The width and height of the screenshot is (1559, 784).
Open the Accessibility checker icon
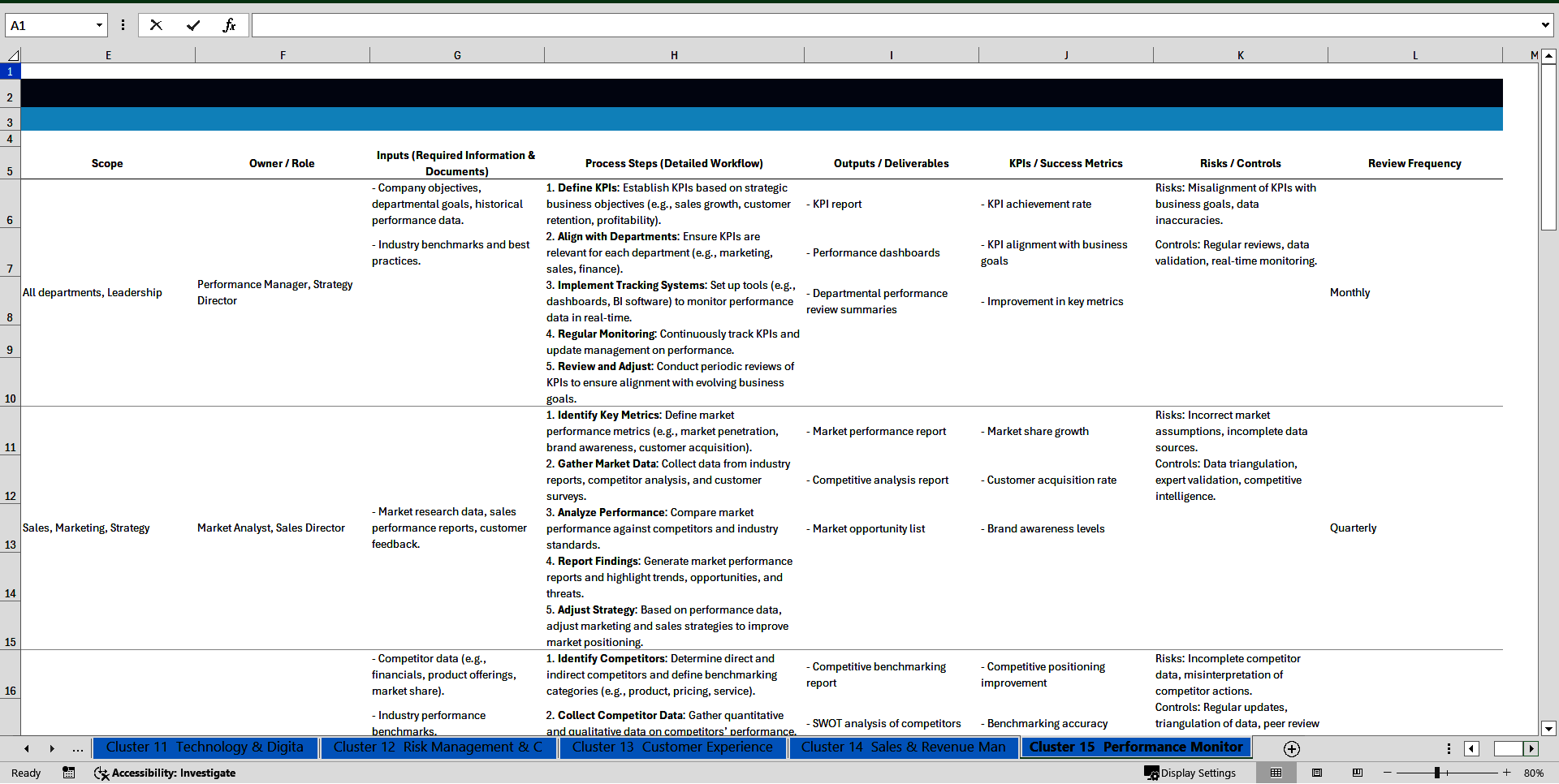pos(101,773)
